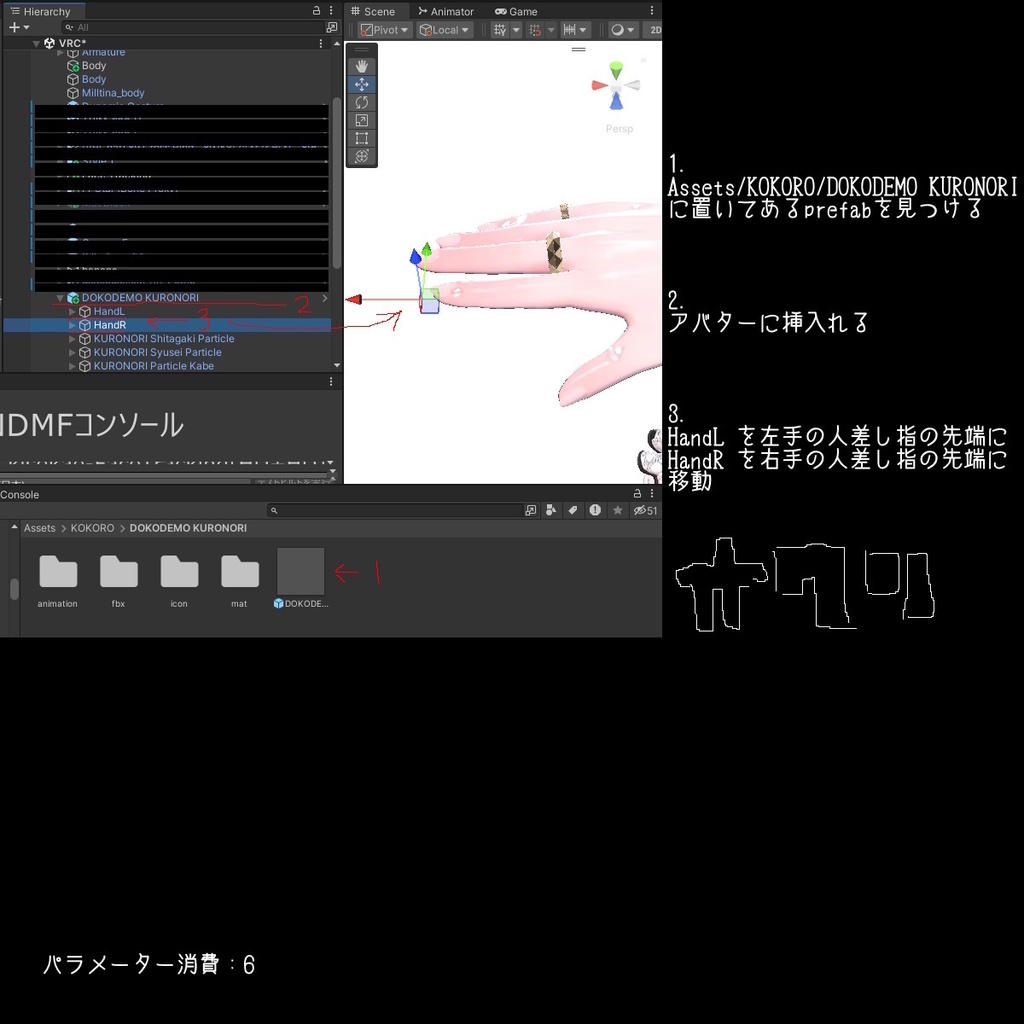1024x1024 pixels.
Task: Click the blue Z-axis gizmo cone
Action: (x=616, y=101)
